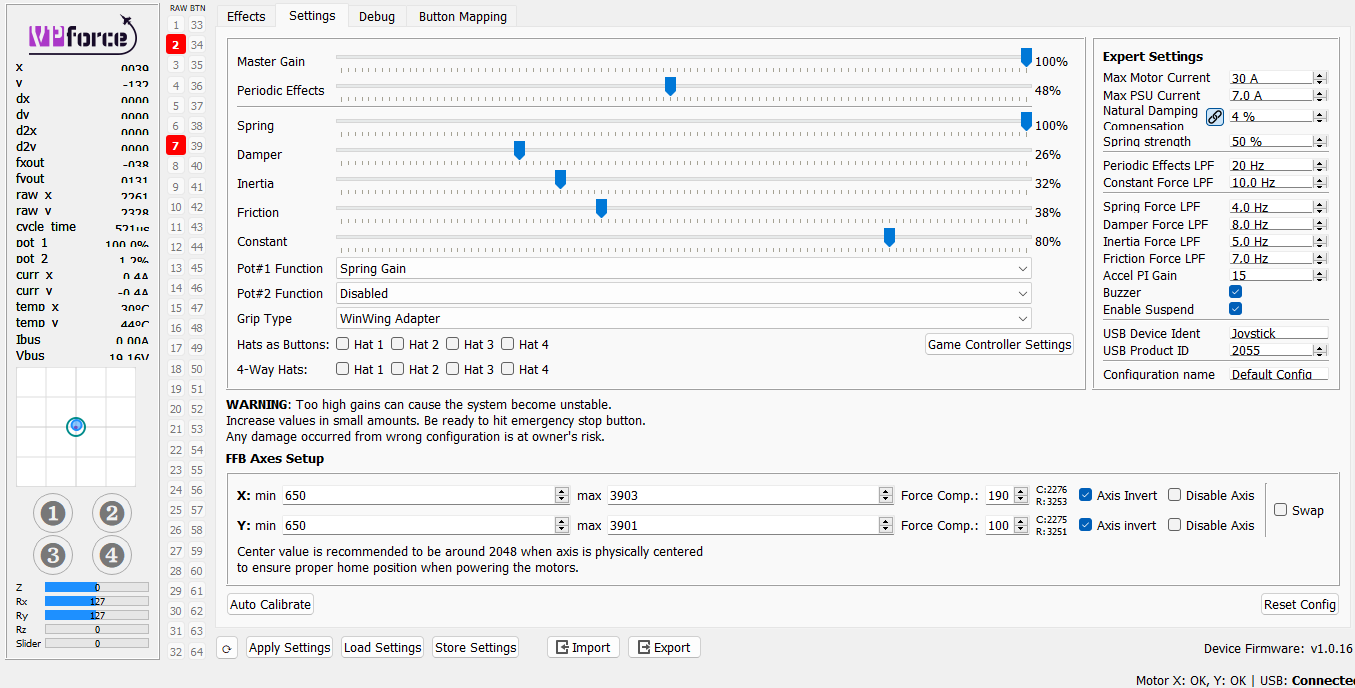
Task: Click round joystick button indicator 4
Action: (x=112, y=555)
